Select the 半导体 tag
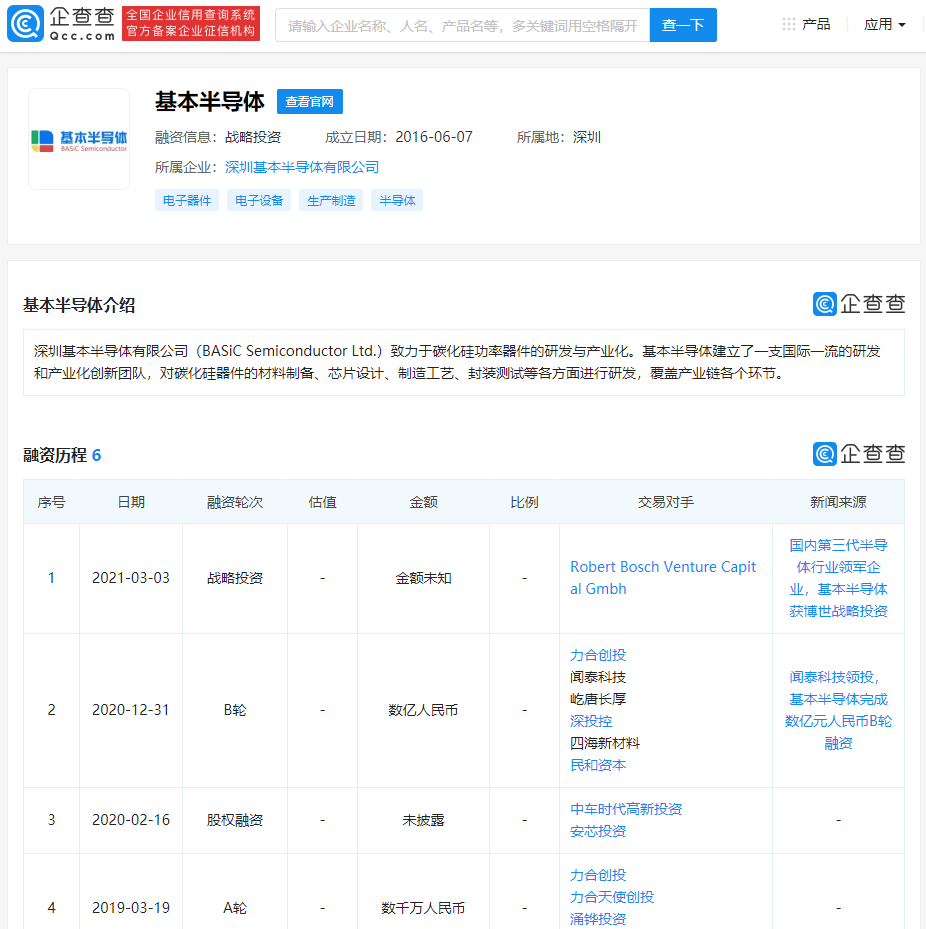Viewport: 926px width, 929px height. [x=397, y=200]
